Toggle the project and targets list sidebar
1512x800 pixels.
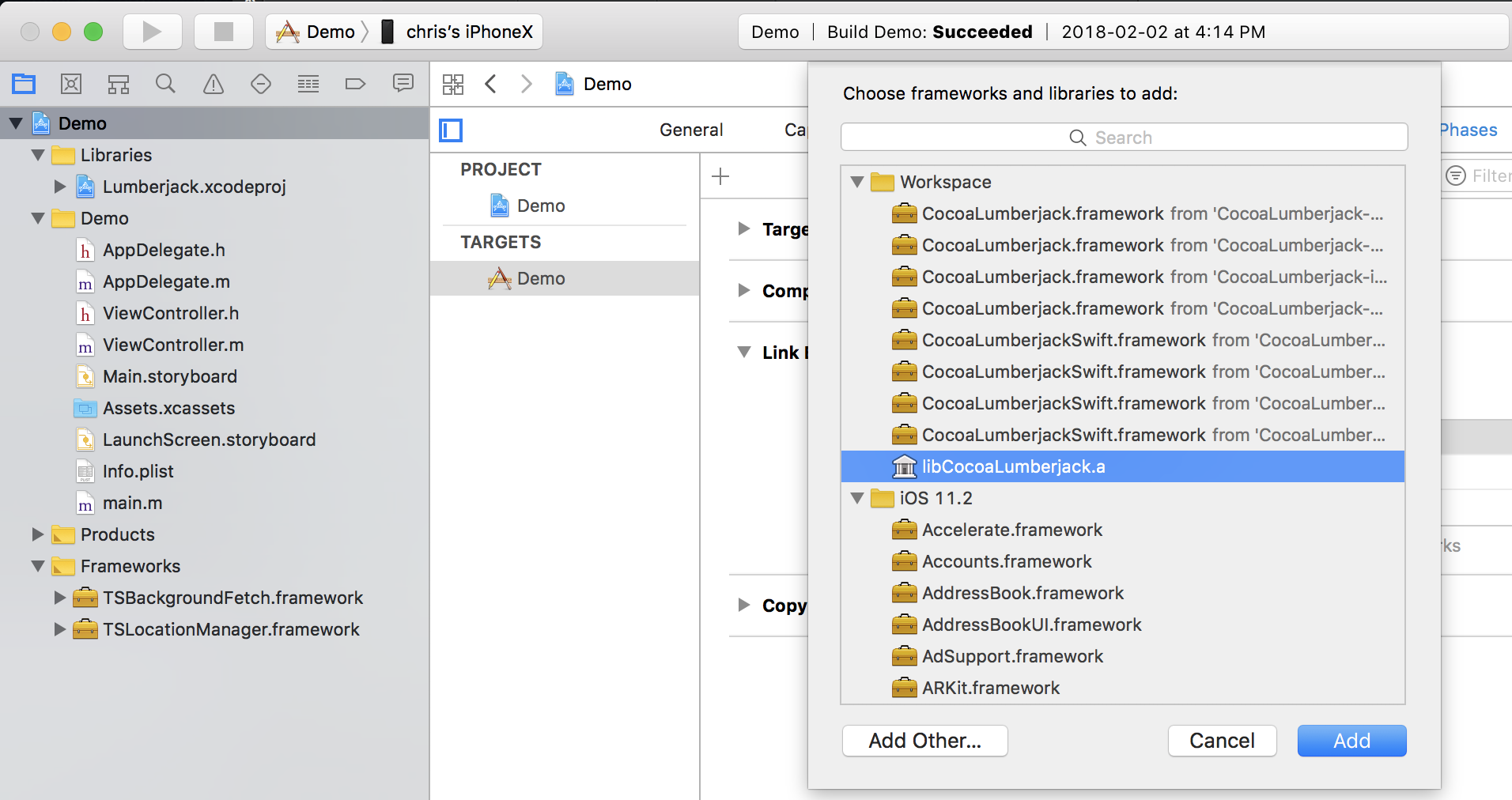coord(451,130)
